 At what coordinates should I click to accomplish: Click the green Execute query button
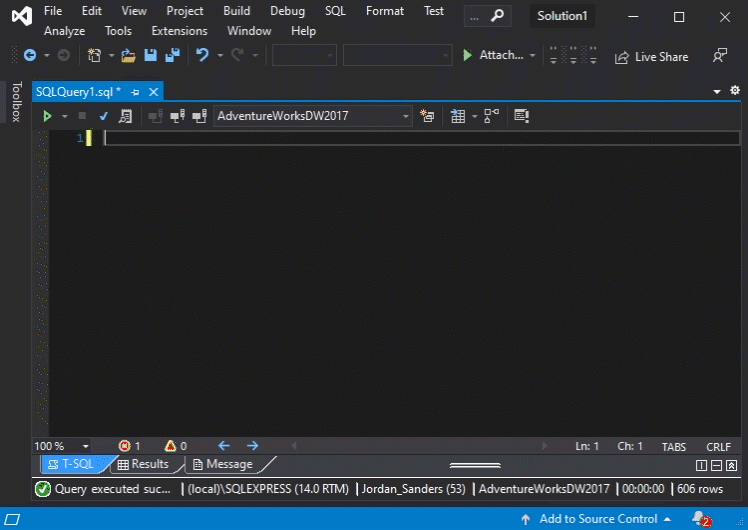coord(46,116)
